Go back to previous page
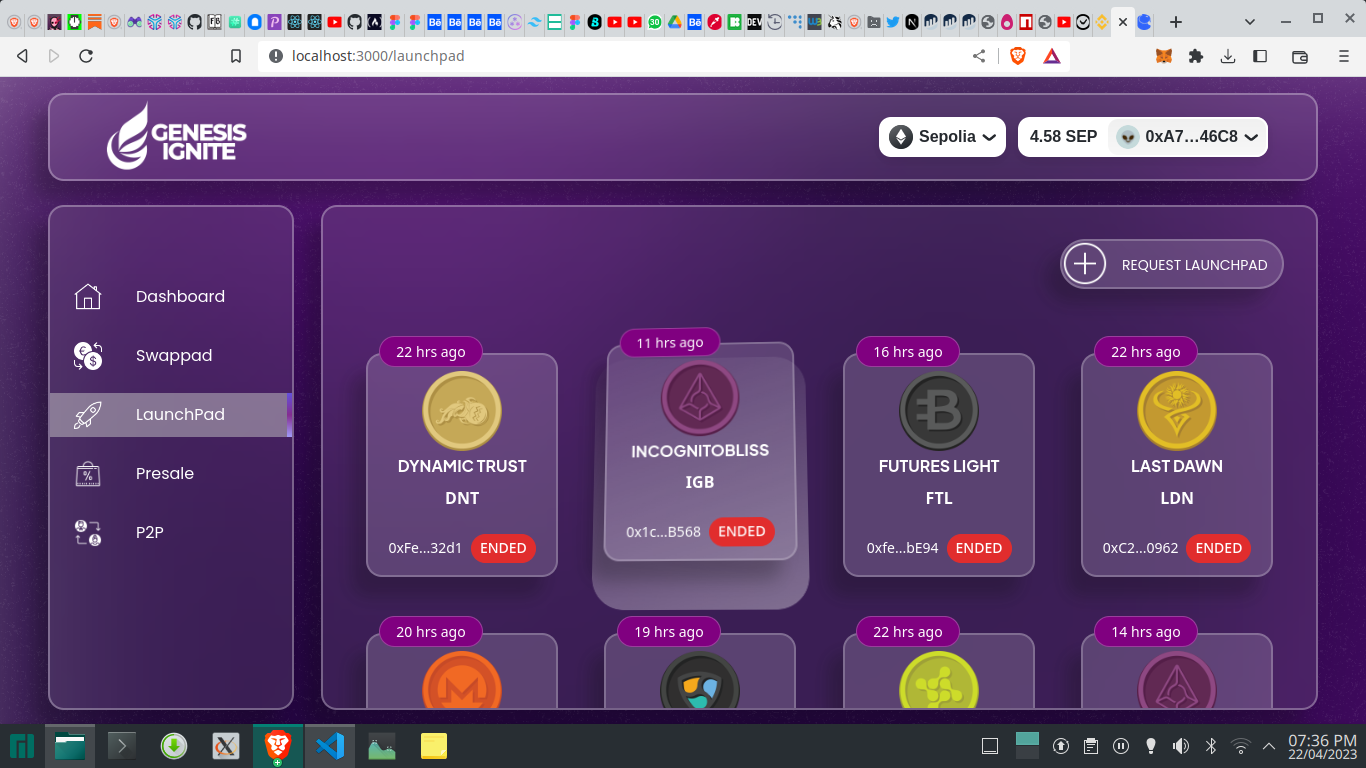The height and width of the screenshot is (768, 1366). coord(22,56)
